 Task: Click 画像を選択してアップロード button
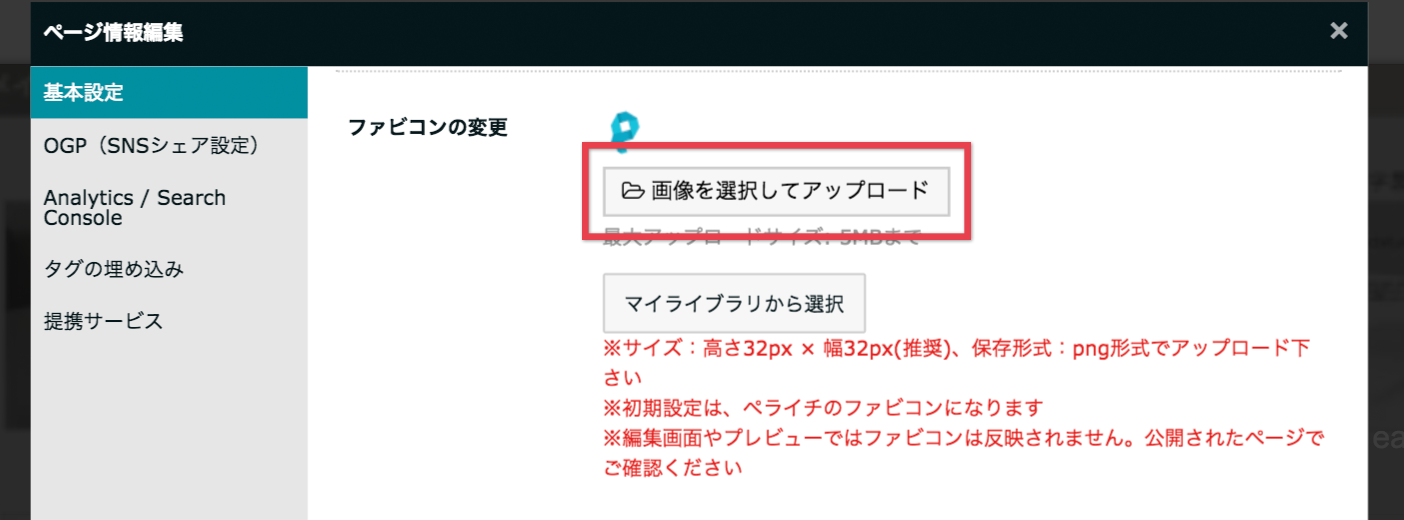tap(776, 190)
